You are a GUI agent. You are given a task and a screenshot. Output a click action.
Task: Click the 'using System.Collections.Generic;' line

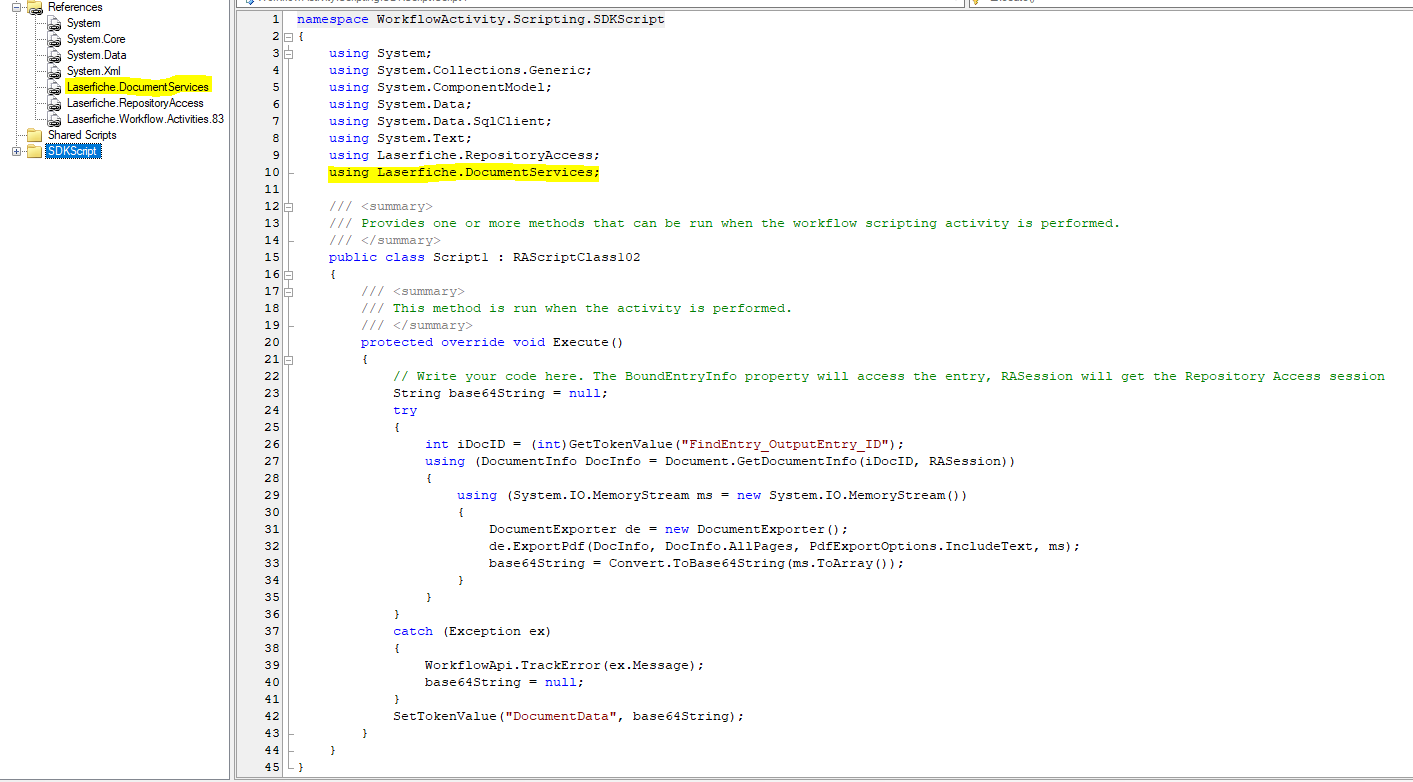[x=460, y=70]
